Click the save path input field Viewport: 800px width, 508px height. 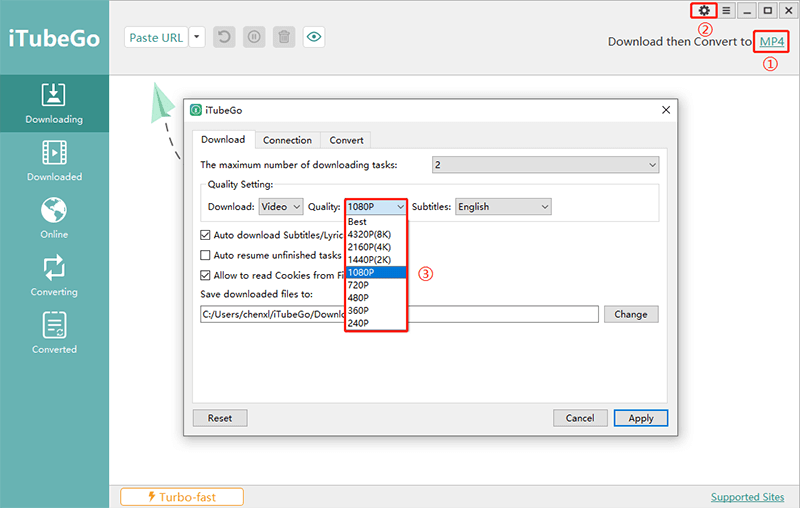tap(399, 314)
